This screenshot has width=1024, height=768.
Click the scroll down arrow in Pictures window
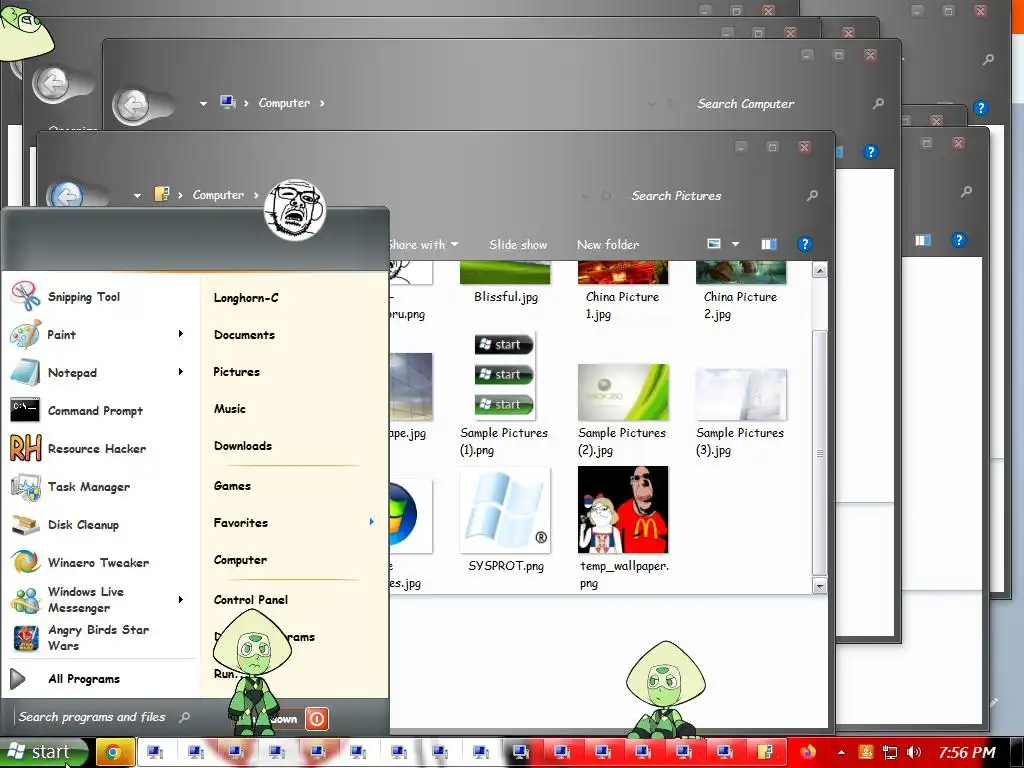click(x=820, y=586)
